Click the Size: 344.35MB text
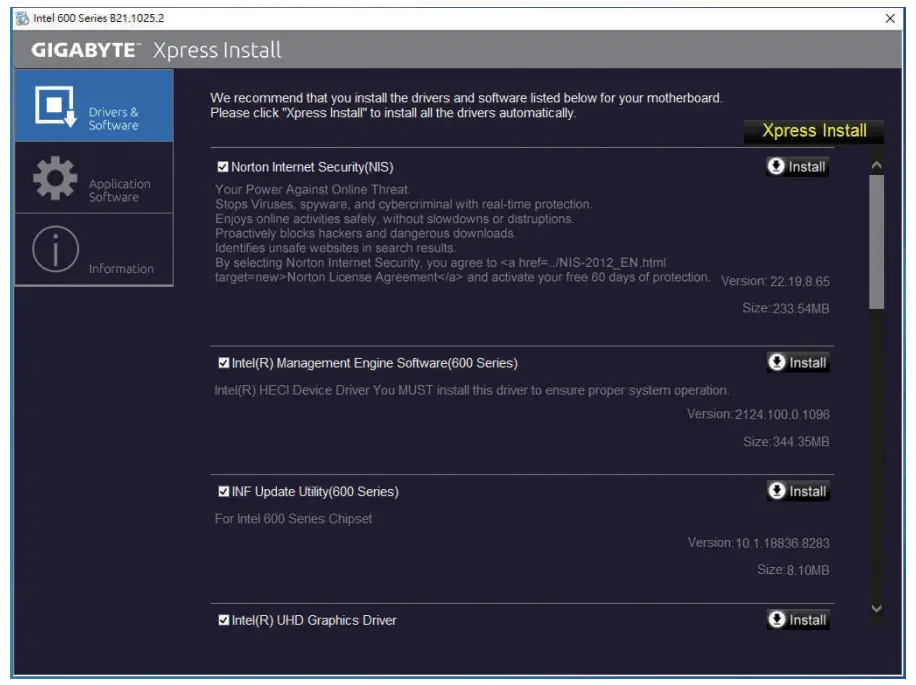 786,442
